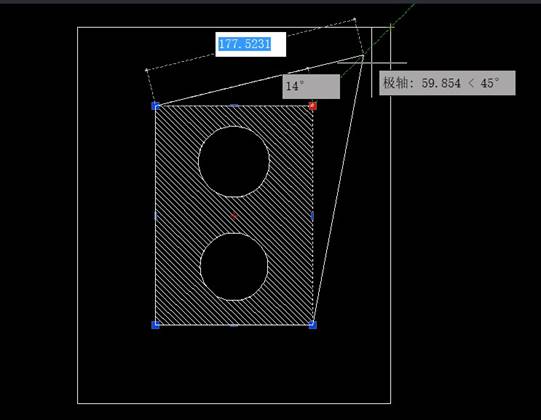Click inside the upper circular hole
541x420 pixels.
pyautogui.click(x=234, y=162)
